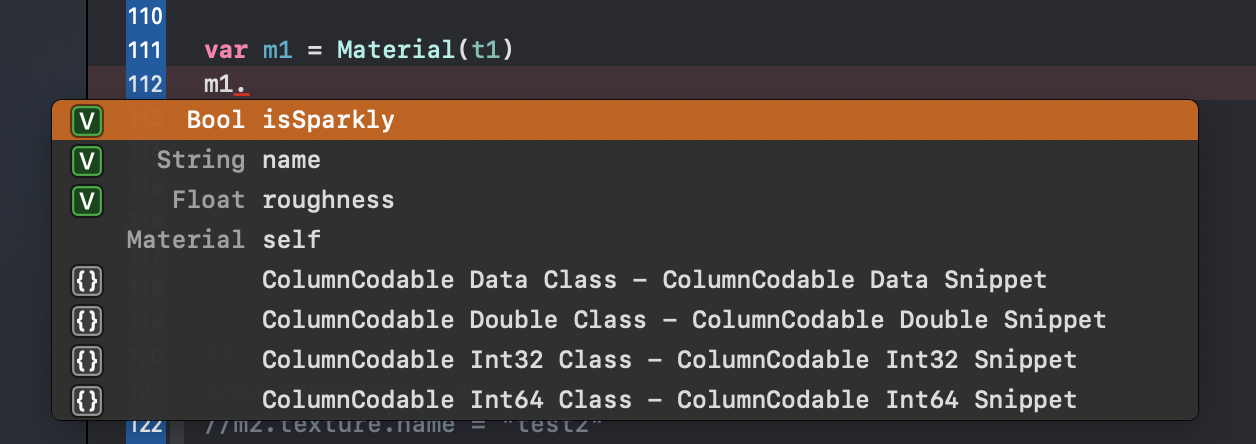Click the Material(t1) initializer text
Viewport: 1256px width, 444px height.
[425, 50]
